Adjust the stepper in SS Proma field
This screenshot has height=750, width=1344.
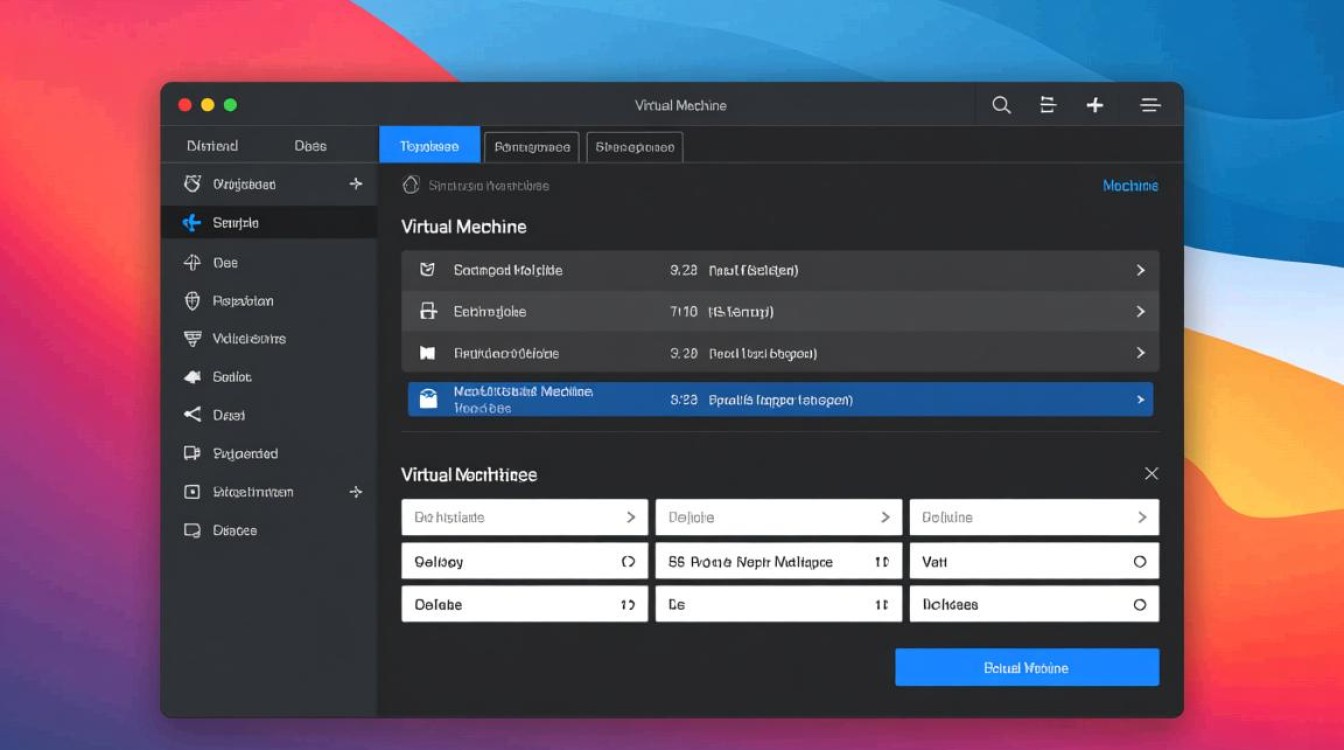[x=881, y=562]
